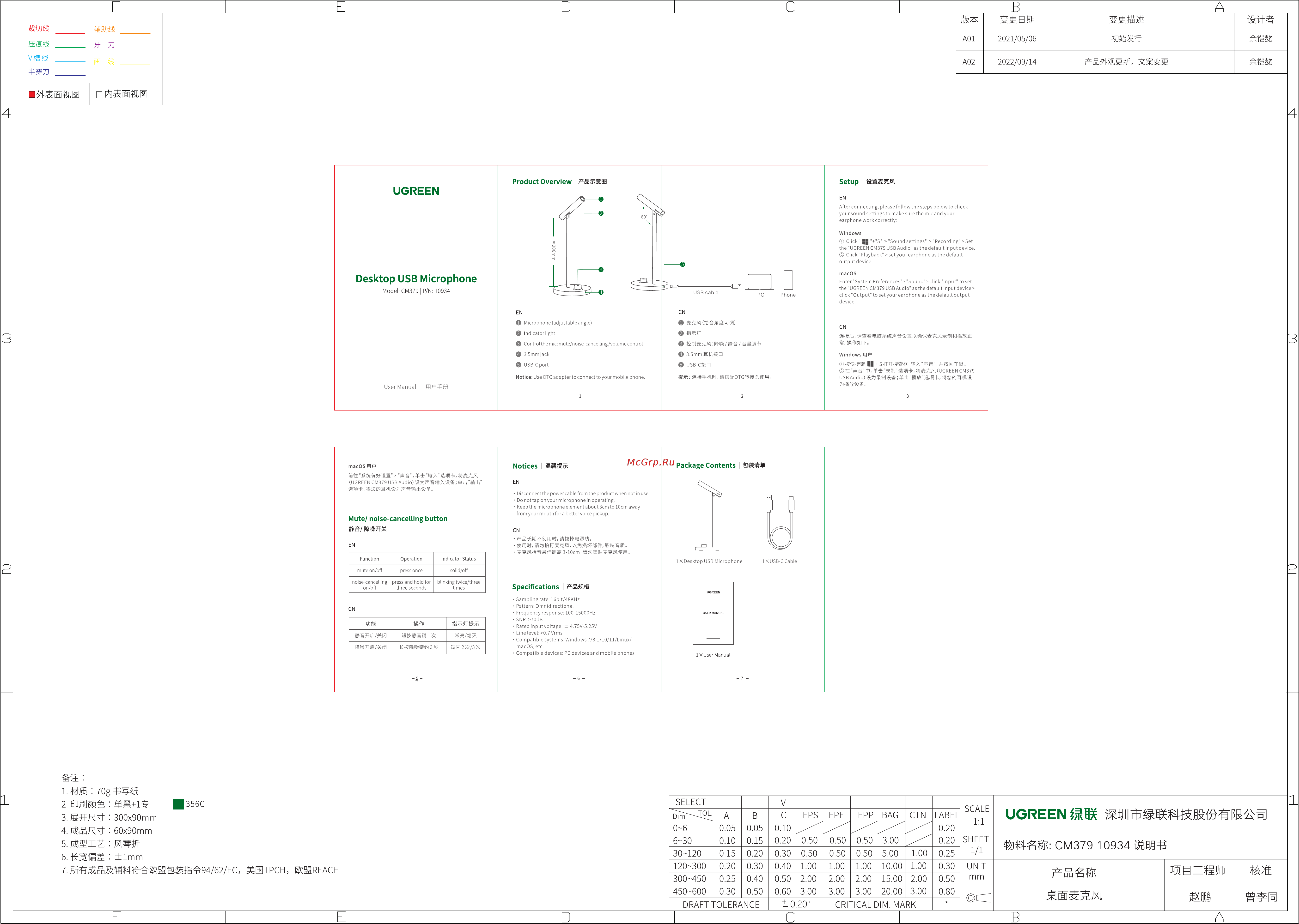Click the 物料名称: CM379 10934 说明书 line
Image resolution: width=1299 pixels, height=924 pixels.
point(1085,845)
